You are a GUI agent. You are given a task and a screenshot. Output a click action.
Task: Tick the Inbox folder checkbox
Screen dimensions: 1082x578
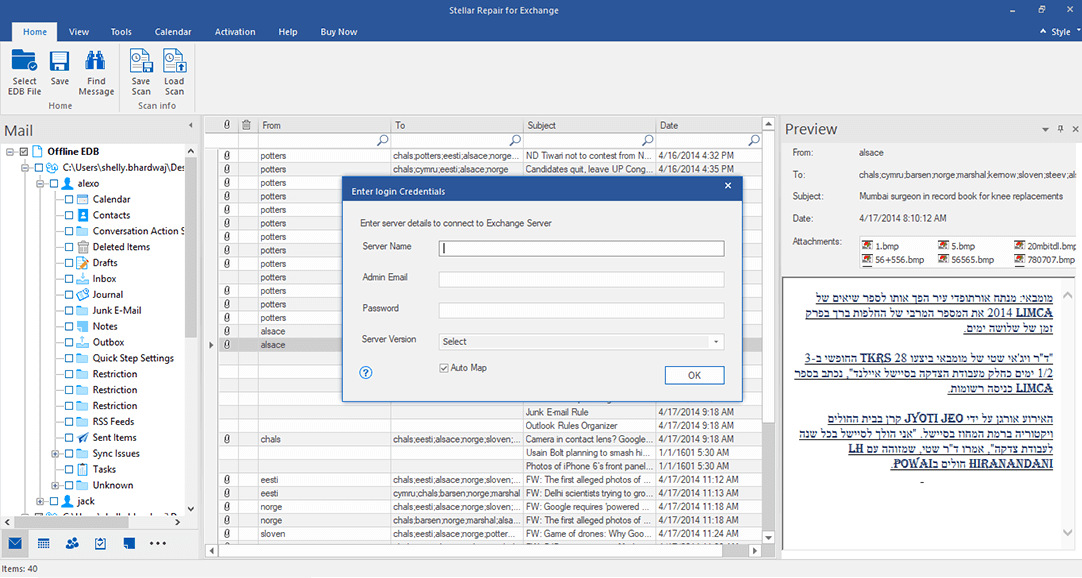coord(69,279)
